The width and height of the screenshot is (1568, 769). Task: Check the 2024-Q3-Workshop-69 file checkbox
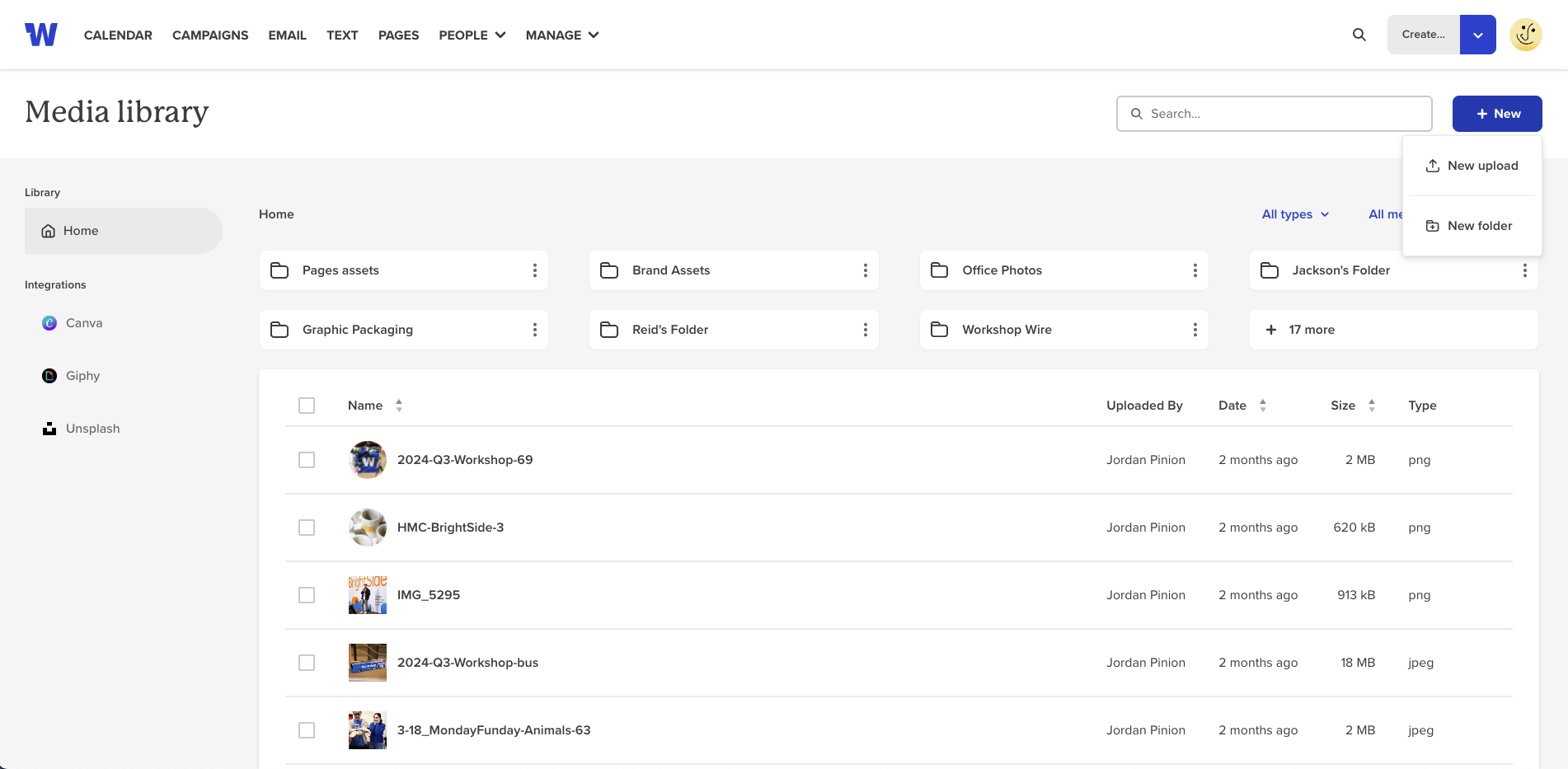tap(307, 460)
